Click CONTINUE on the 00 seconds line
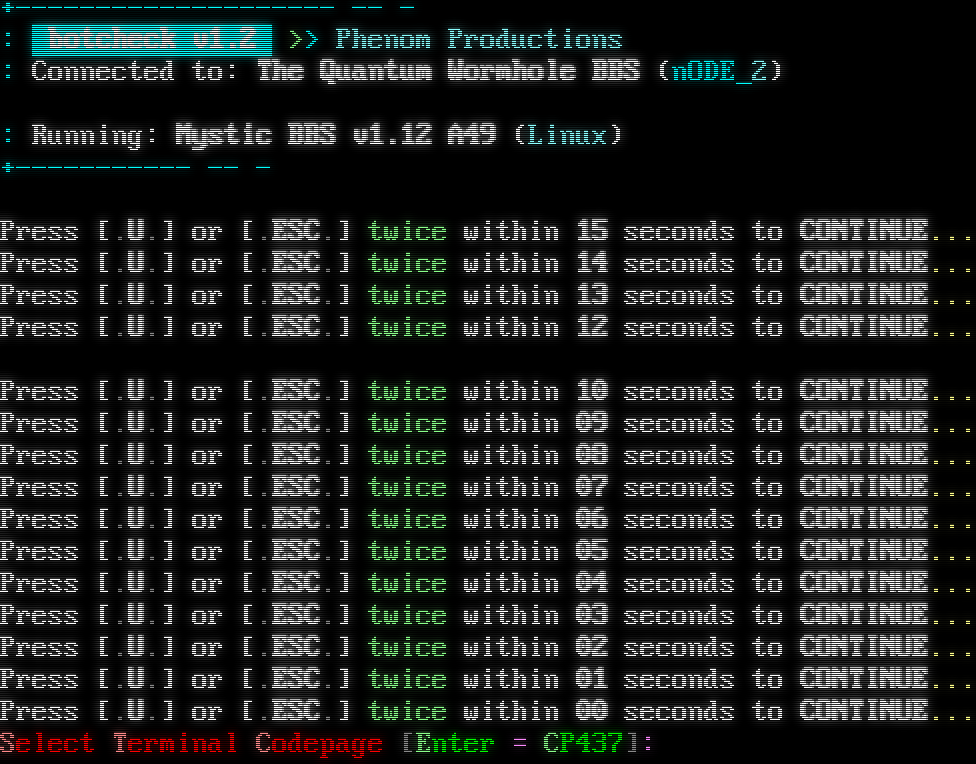 click(x=864, y=712)
